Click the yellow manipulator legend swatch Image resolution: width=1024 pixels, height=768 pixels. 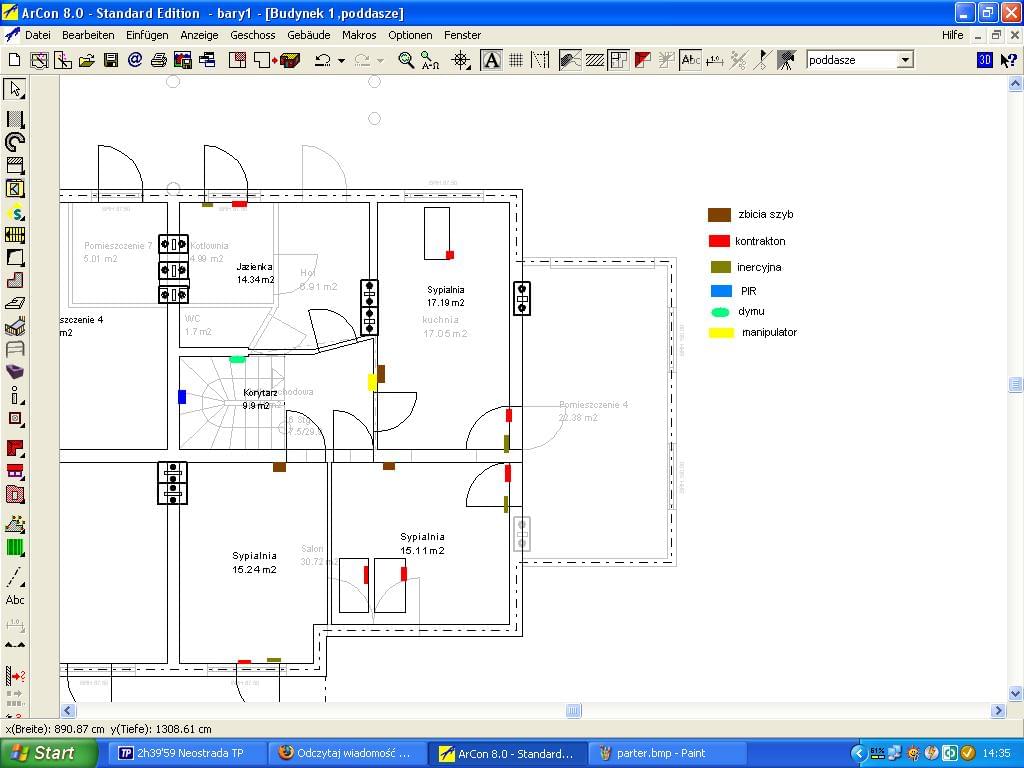(x=721, y=332)
